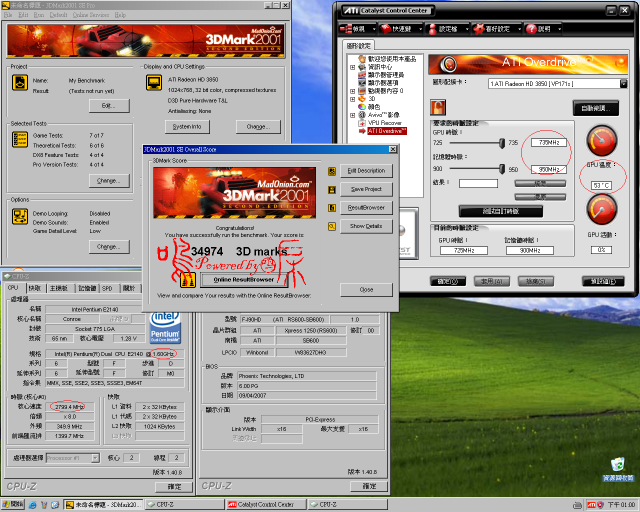Select VPU Recover in the Catalyst tree
The image size is (640, 512).
click(380, 122)
